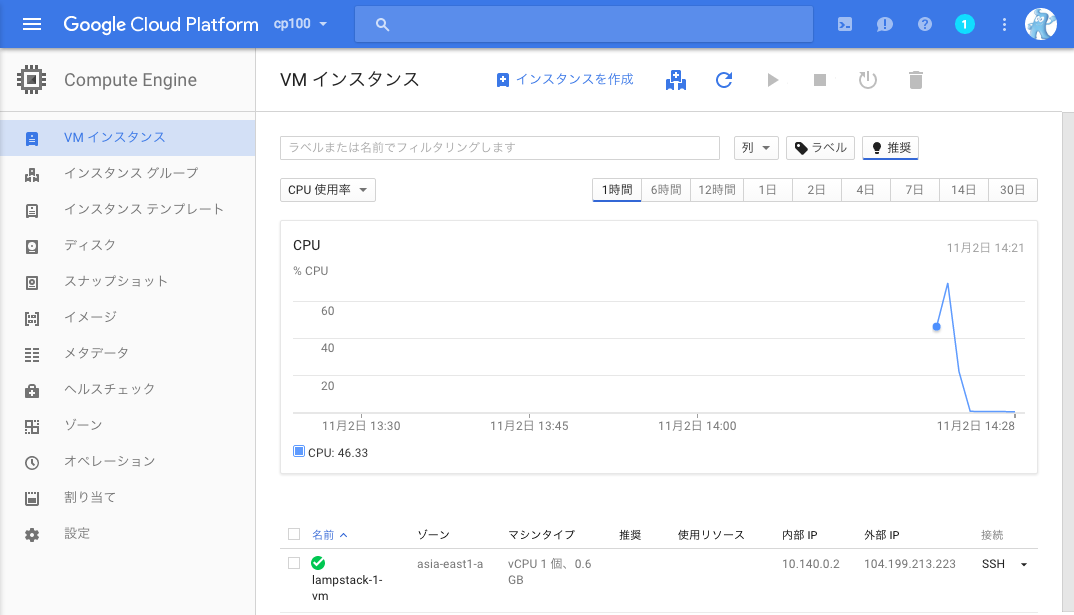Open the 列 columns dropdown
This screenshot has height=615, width=1074.
[756, 147]
